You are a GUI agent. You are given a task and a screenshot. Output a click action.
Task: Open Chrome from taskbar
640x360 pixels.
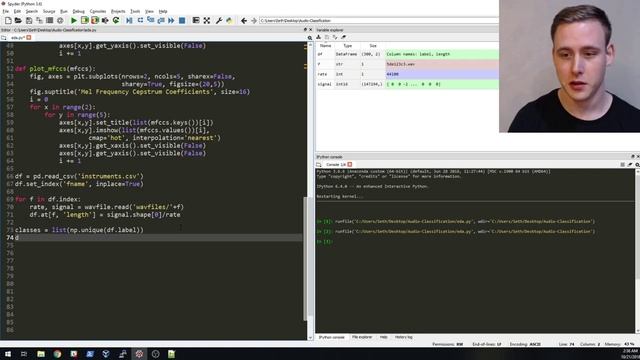click(57, 354)
